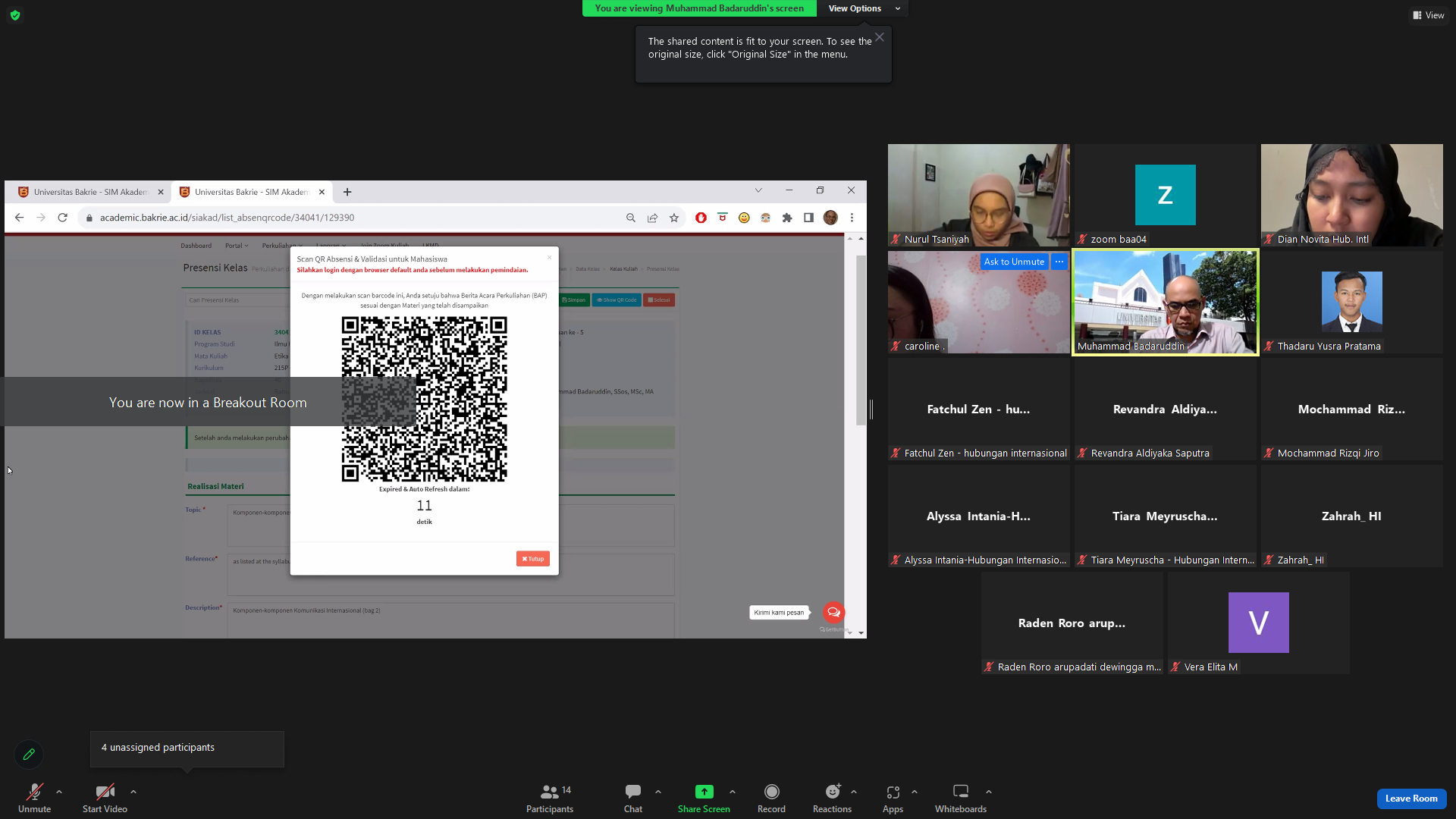
Task: Click the profile avatar in the shared browser toolbar
Action: [830, 218]
